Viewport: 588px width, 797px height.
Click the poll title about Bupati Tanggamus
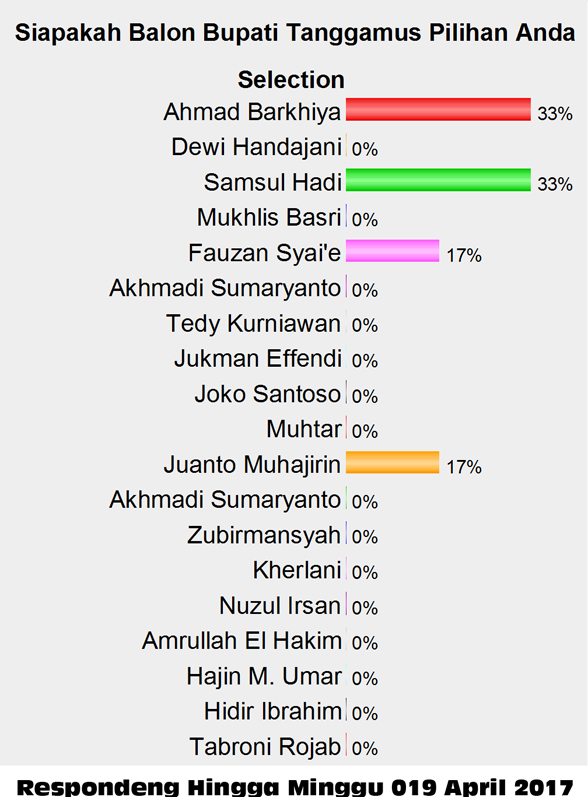pos(295,33)
